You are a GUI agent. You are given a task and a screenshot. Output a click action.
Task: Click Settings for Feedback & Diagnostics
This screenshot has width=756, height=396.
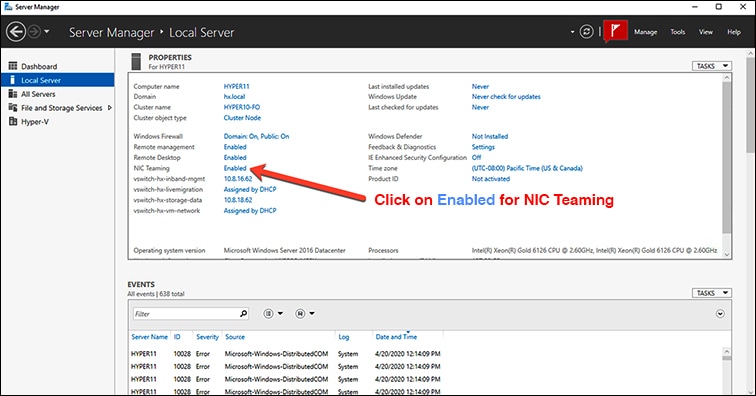point(483,147)
